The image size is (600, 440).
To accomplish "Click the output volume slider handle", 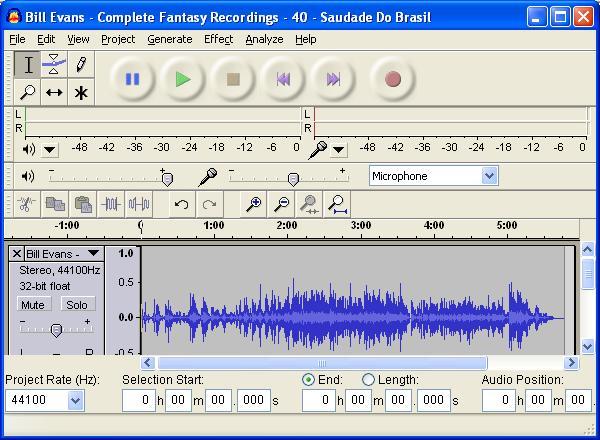I will click(168, 179).
